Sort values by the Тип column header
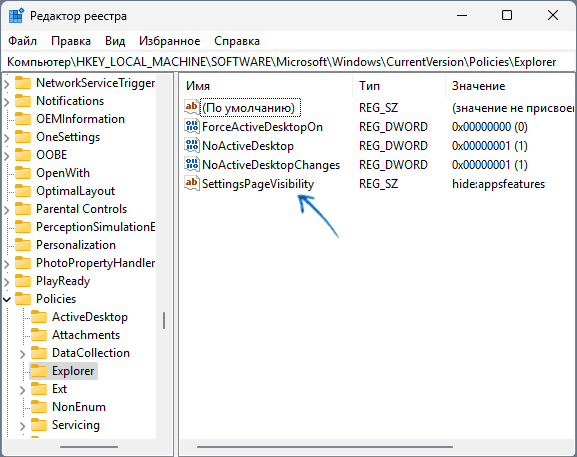577x457 pixels. click(399, 86)
